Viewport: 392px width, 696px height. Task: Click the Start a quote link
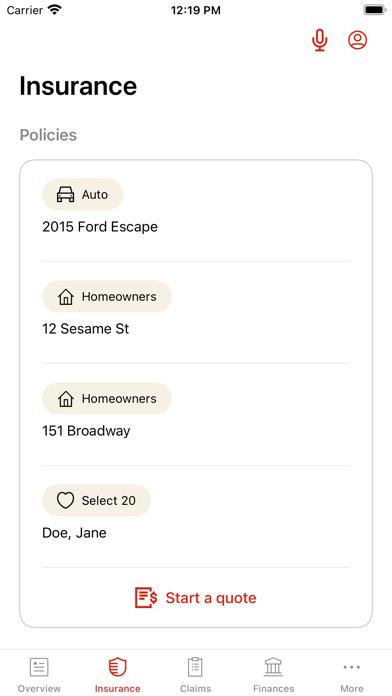tap(196, 598)
